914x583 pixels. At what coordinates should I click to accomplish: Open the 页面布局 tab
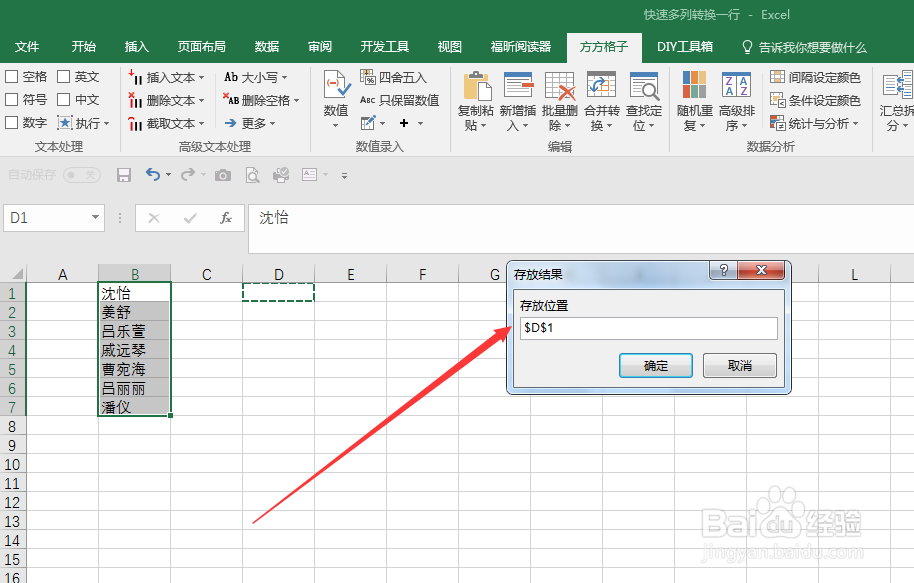pyautogui.click(x=202, y=47)
